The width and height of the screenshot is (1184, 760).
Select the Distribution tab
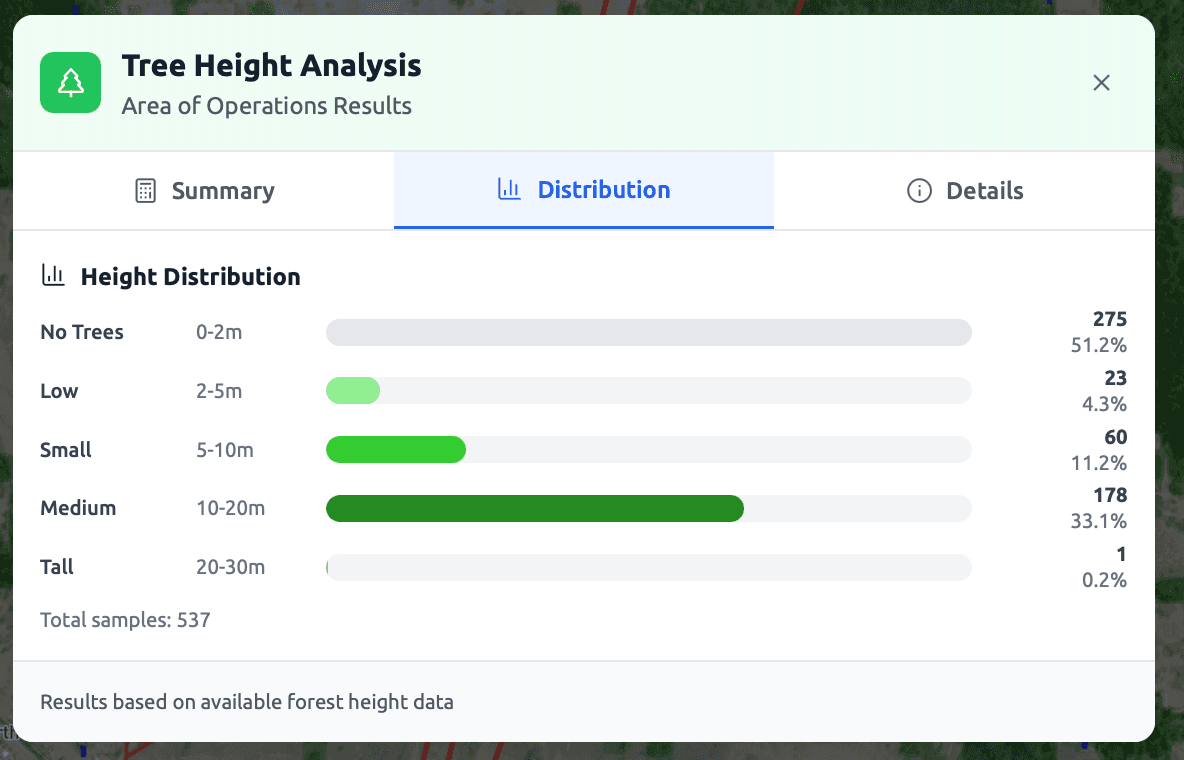click(584, 190)
